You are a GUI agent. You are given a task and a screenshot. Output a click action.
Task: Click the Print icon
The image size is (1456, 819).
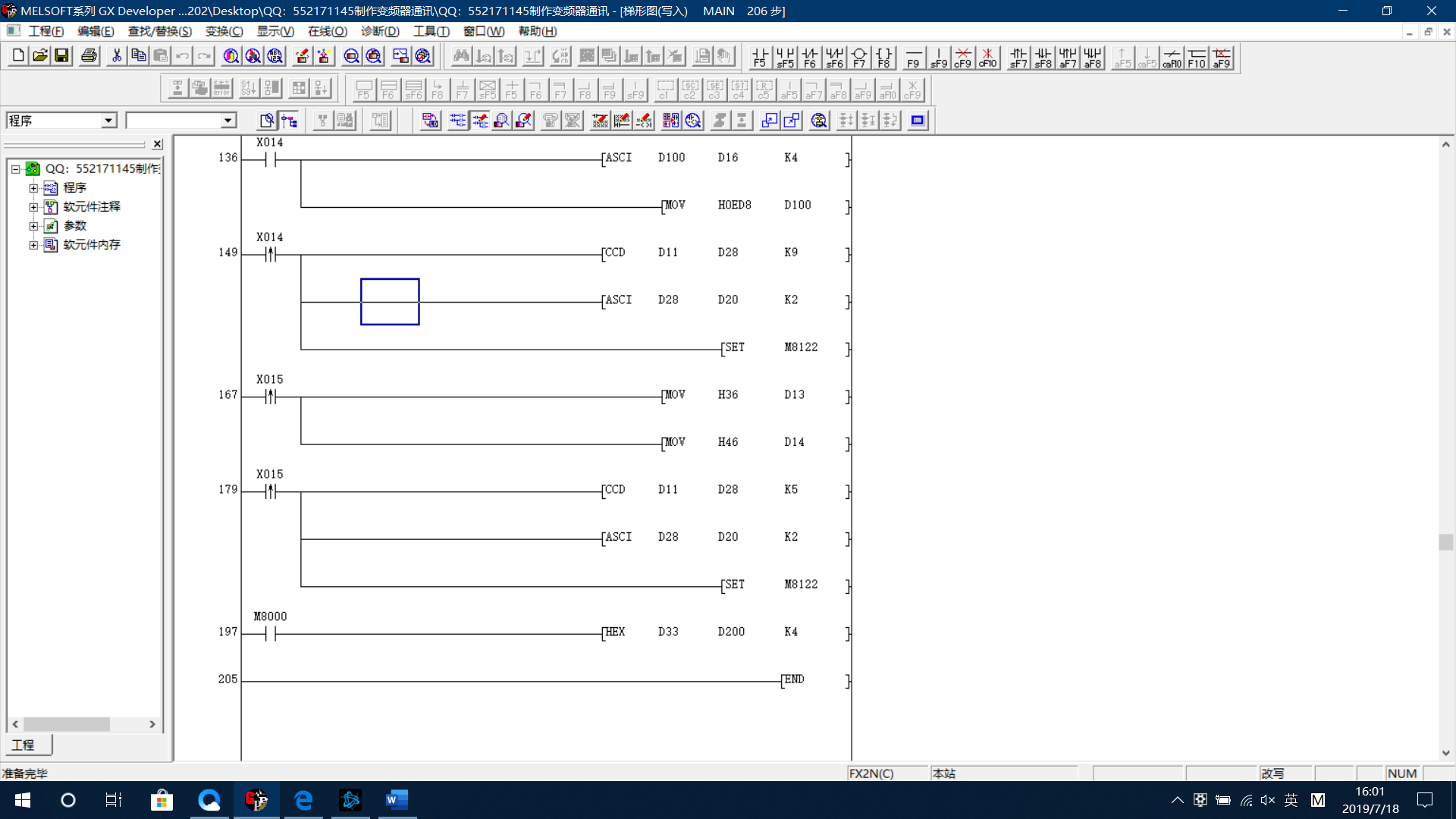point(89,56)
